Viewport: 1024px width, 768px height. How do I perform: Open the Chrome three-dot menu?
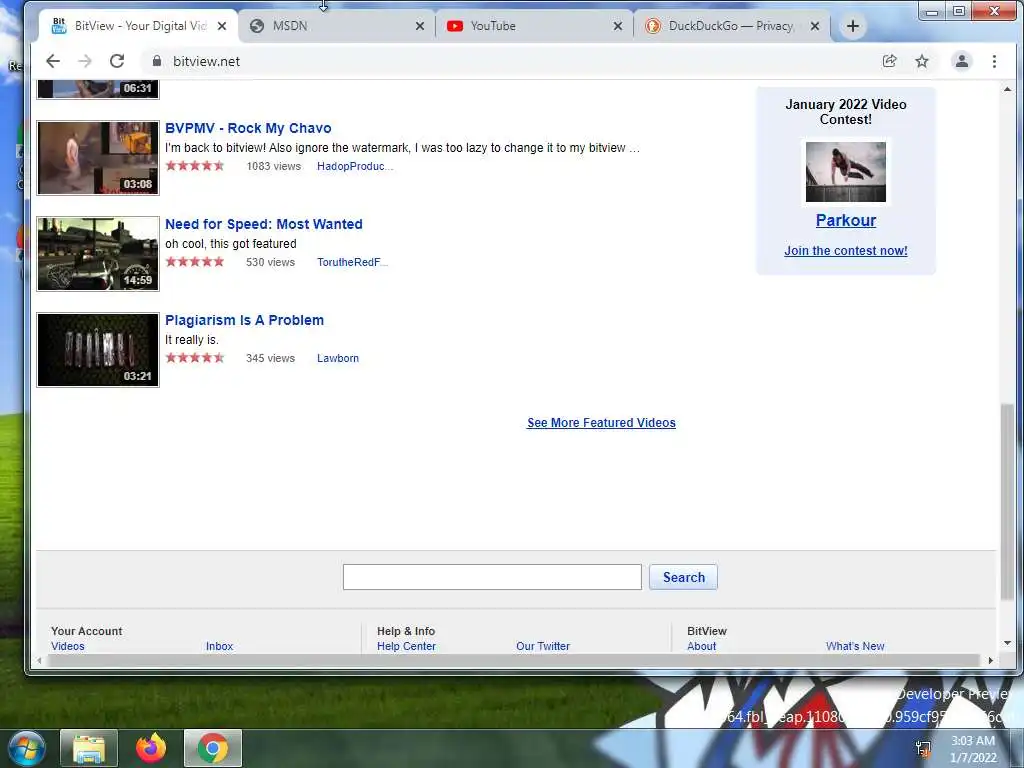coord(994,61)
